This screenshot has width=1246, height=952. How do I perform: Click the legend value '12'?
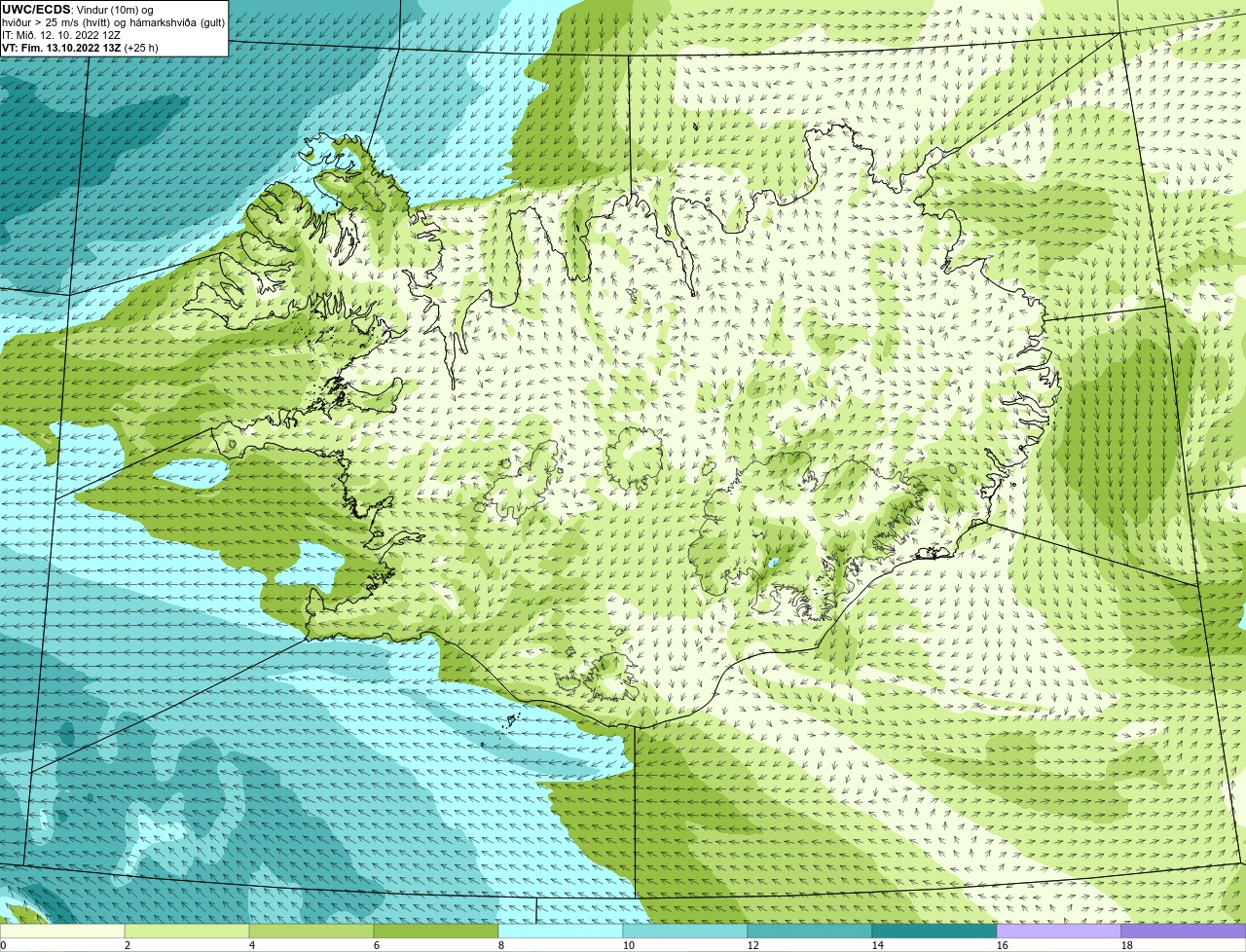pos(753,945)
